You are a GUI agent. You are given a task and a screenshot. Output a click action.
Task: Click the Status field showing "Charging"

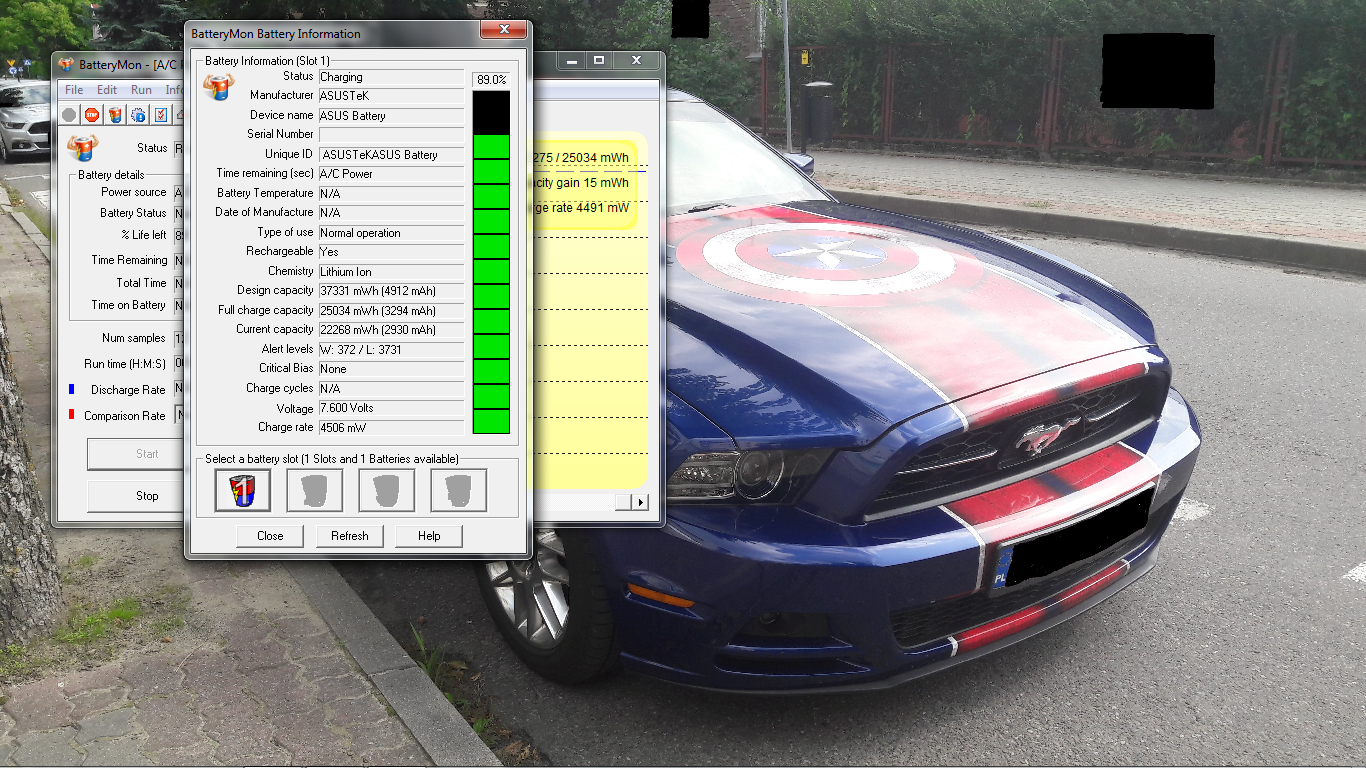(391, 77)
